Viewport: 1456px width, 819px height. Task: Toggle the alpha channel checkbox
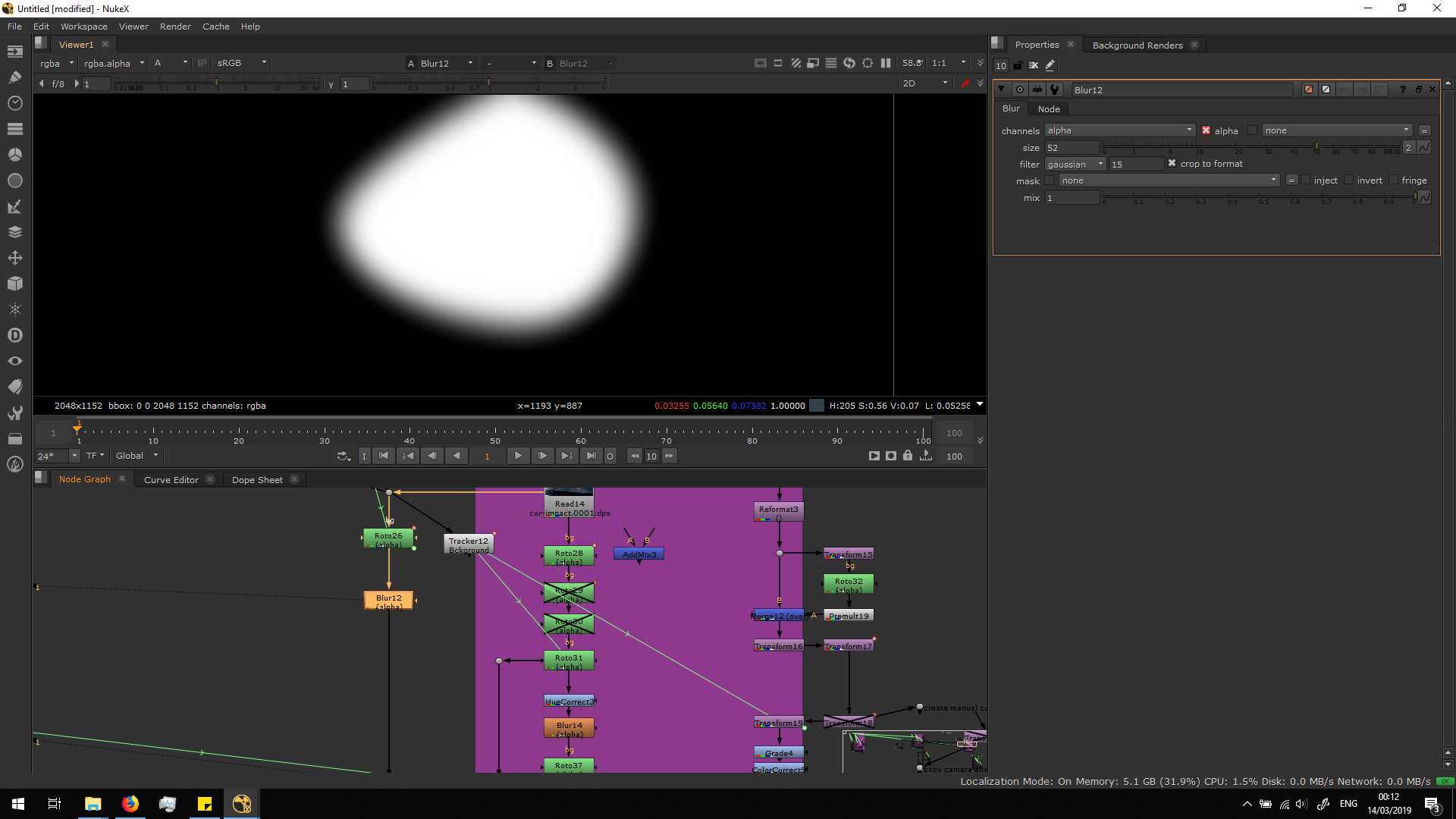tap(1206, 130)
